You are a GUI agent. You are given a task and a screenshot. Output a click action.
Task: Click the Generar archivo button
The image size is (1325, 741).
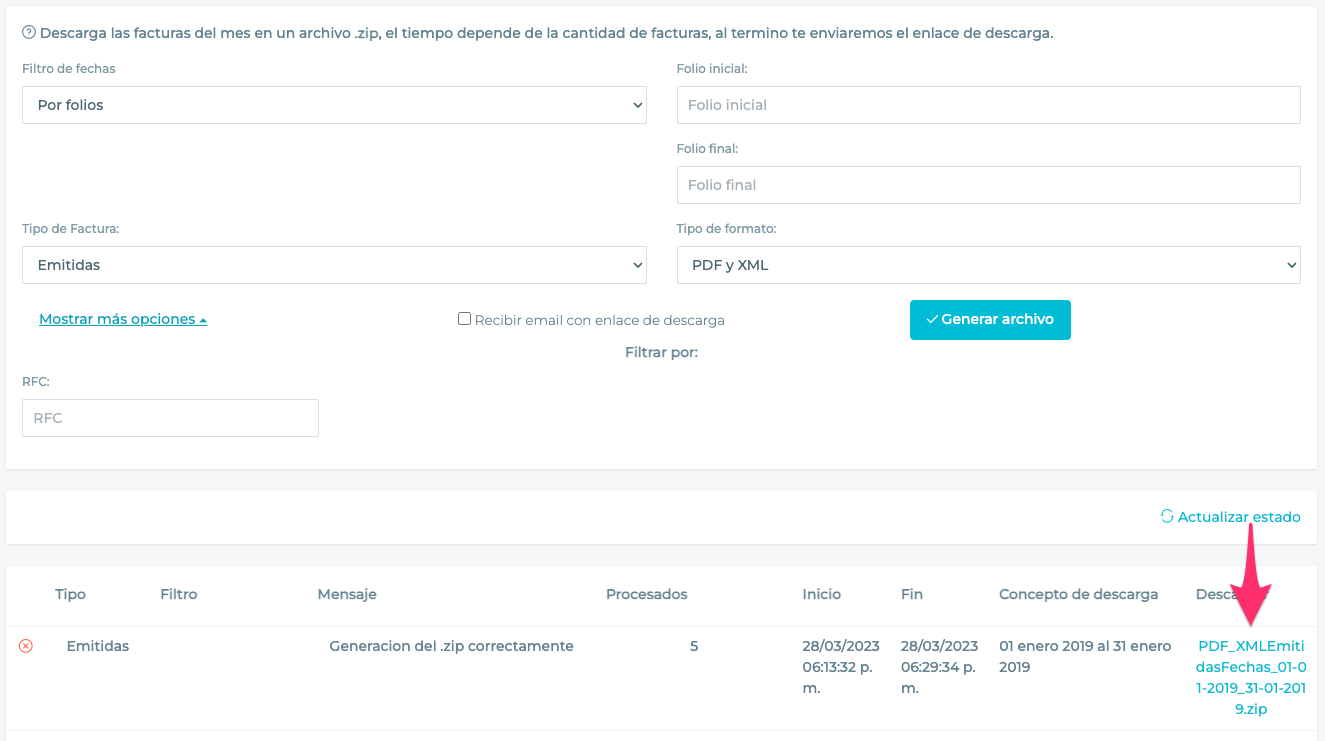click(990, 320)
